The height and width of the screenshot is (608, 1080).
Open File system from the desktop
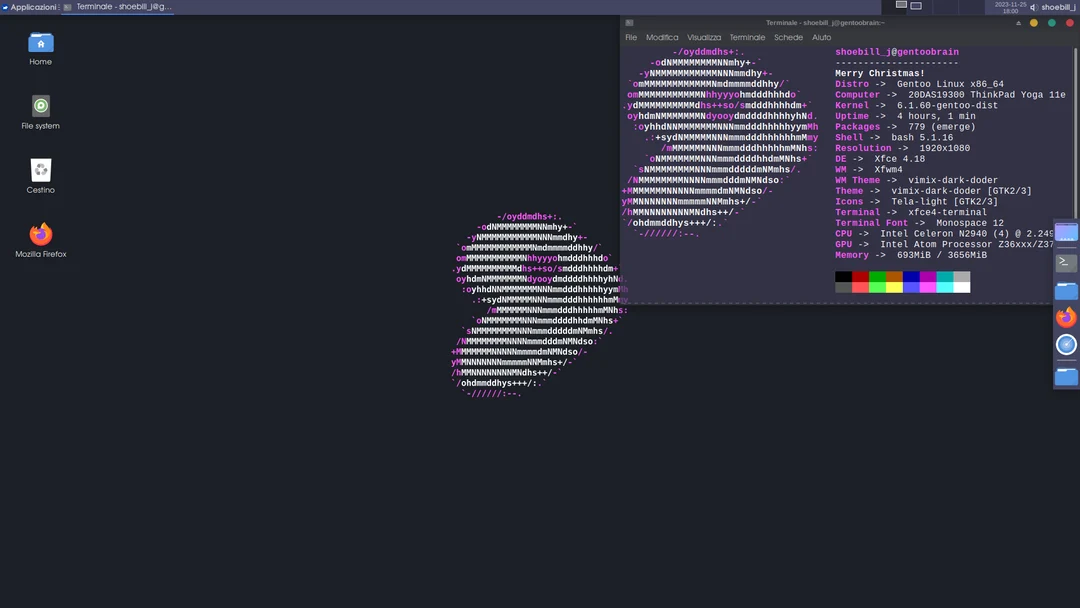click(40, 108)
